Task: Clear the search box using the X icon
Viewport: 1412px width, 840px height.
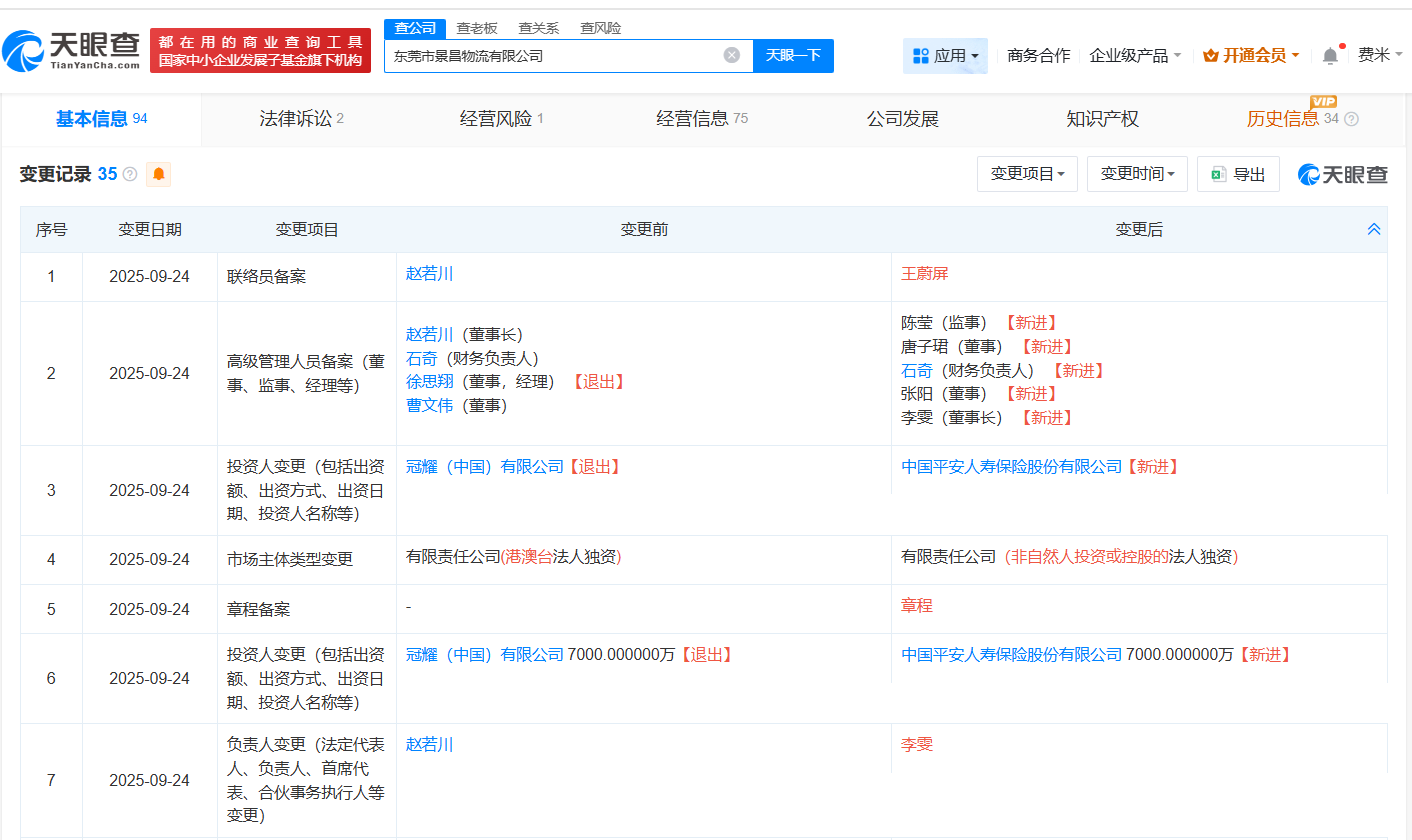Action: click(x=731, y=54)
